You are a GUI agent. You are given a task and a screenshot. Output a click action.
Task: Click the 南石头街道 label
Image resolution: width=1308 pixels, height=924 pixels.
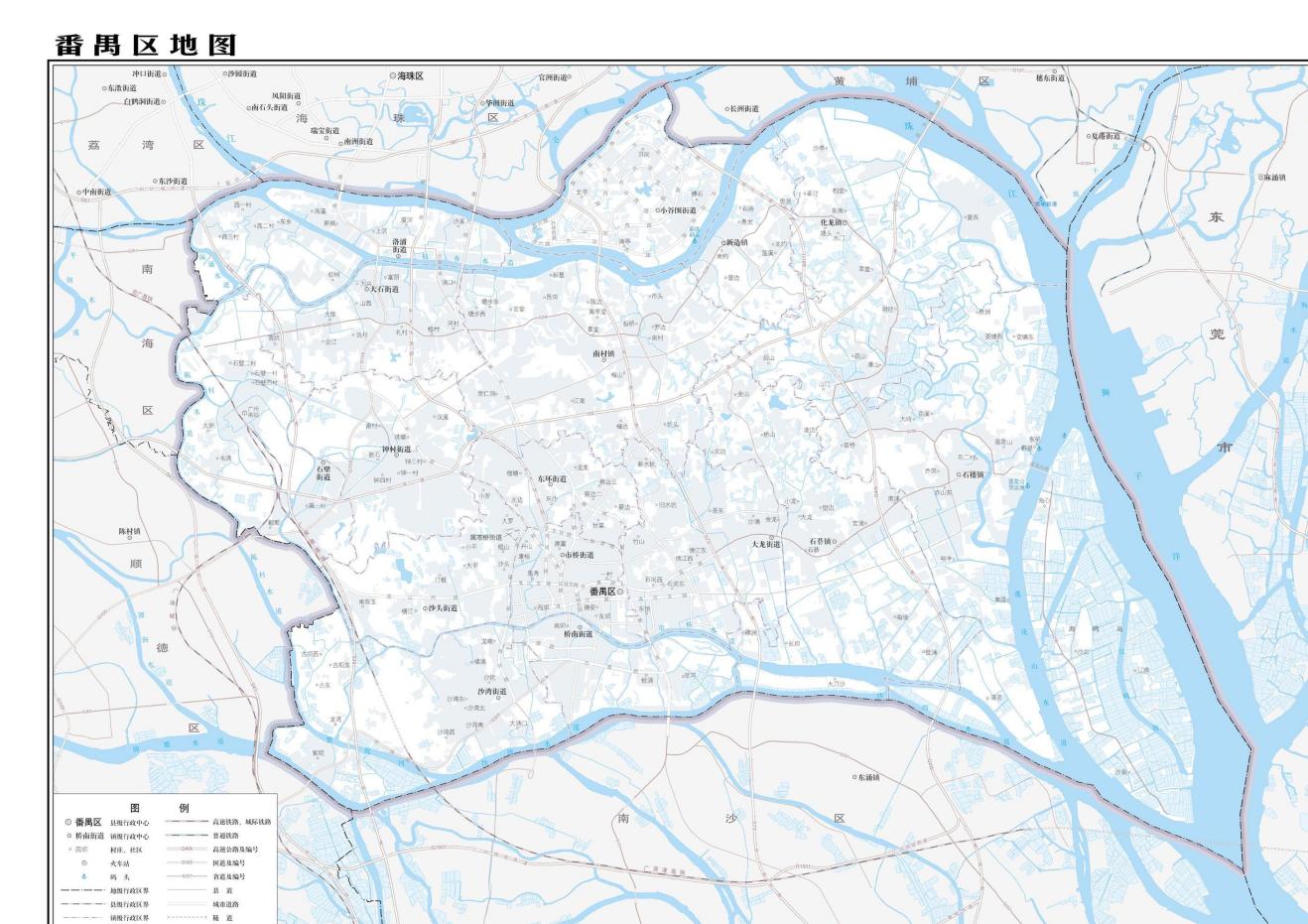coord(271,107)
